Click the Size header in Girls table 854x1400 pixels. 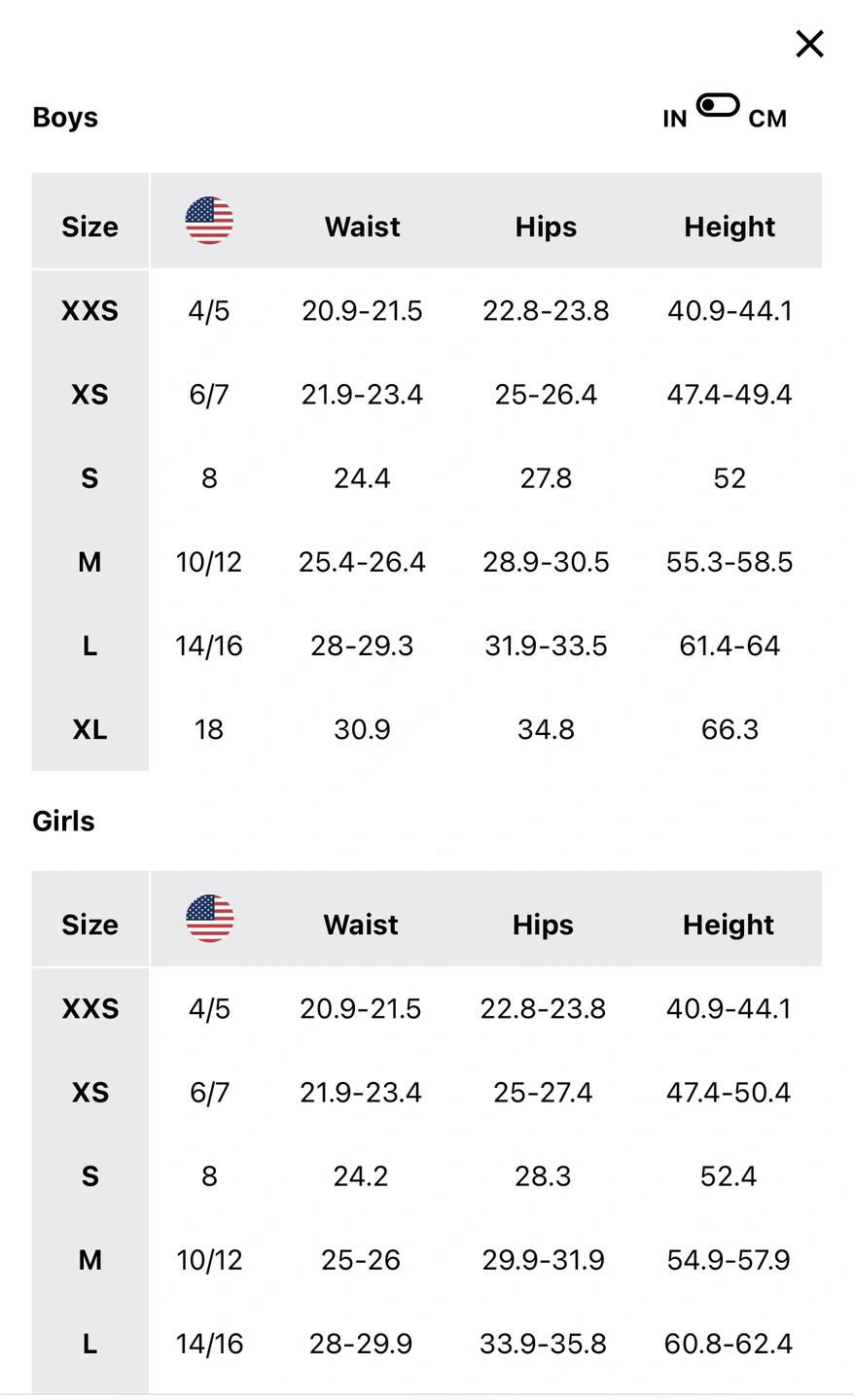coord(89,925)
